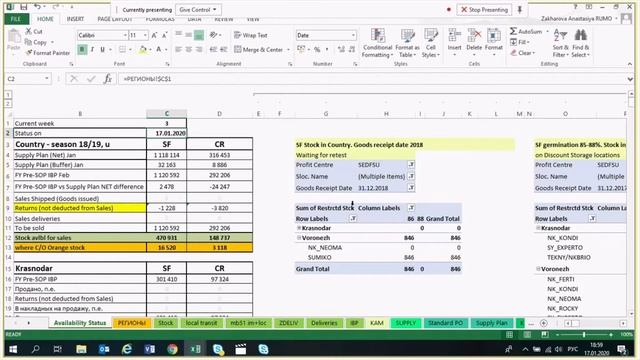Switch to the INSERT ribbon tab
The height and width of the screenshot is (360, 640).
coord(75,19)
